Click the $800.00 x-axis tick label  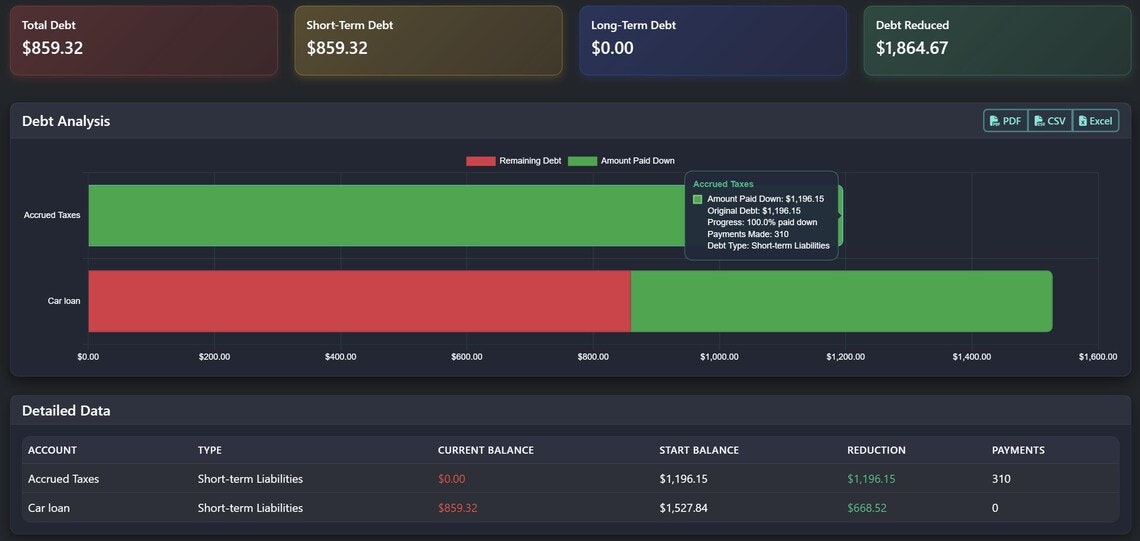pos(593,356)
